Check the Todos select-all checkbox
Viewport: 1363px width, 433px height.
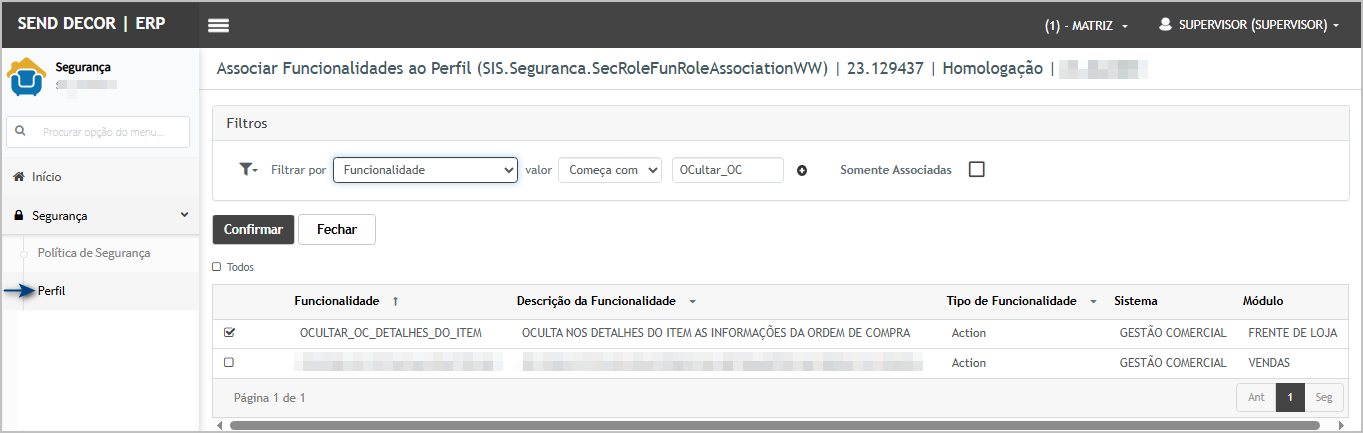coord(217,267)
